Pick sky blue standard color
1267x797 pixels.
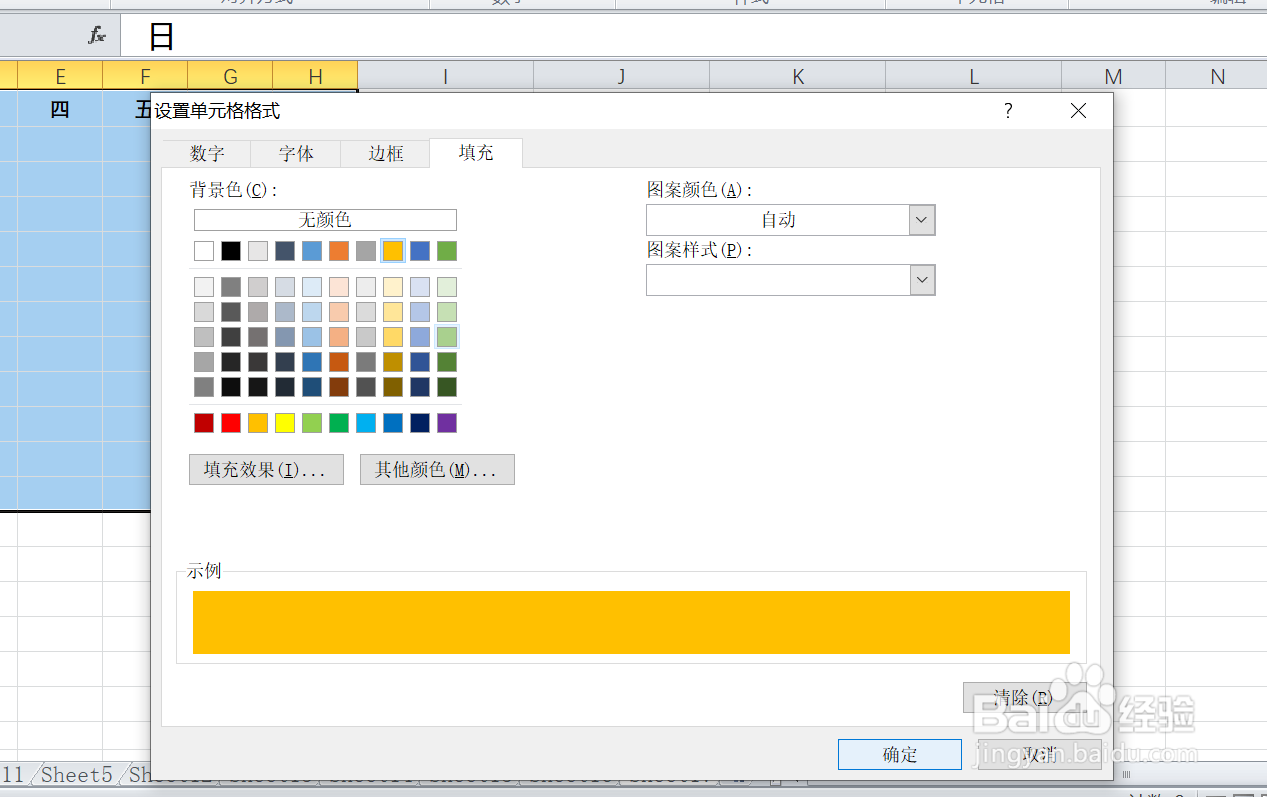[366, 423]
